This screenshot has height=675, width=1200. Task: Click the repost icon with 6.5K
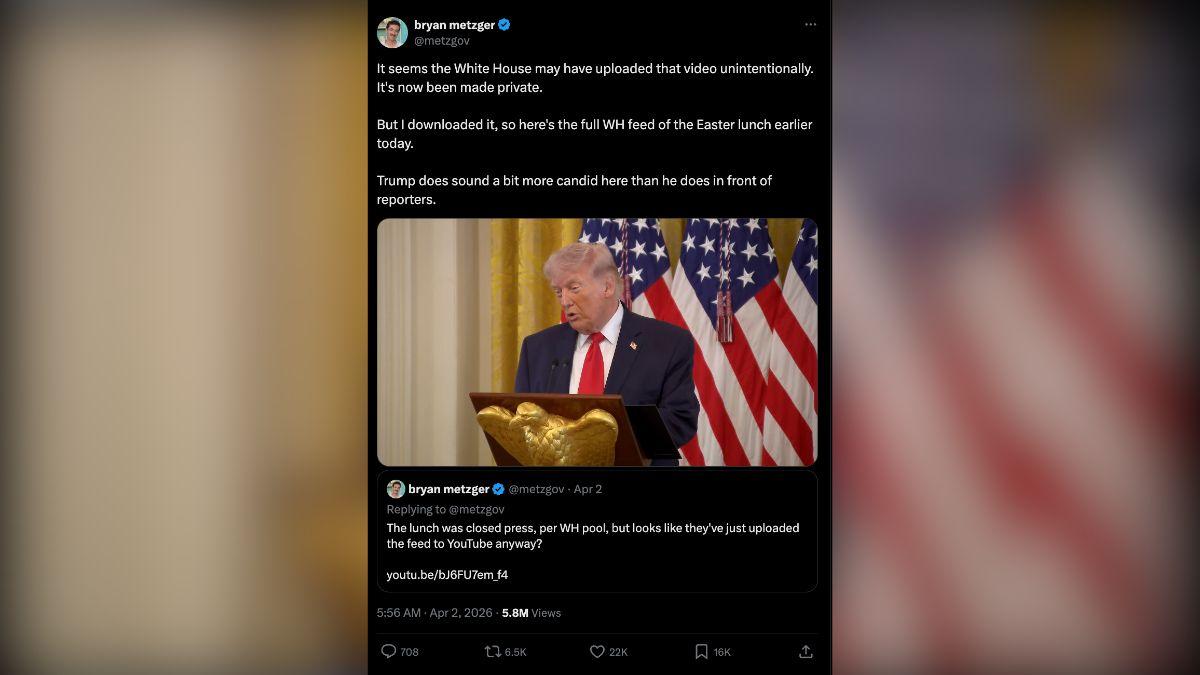(x=492, y=651)
